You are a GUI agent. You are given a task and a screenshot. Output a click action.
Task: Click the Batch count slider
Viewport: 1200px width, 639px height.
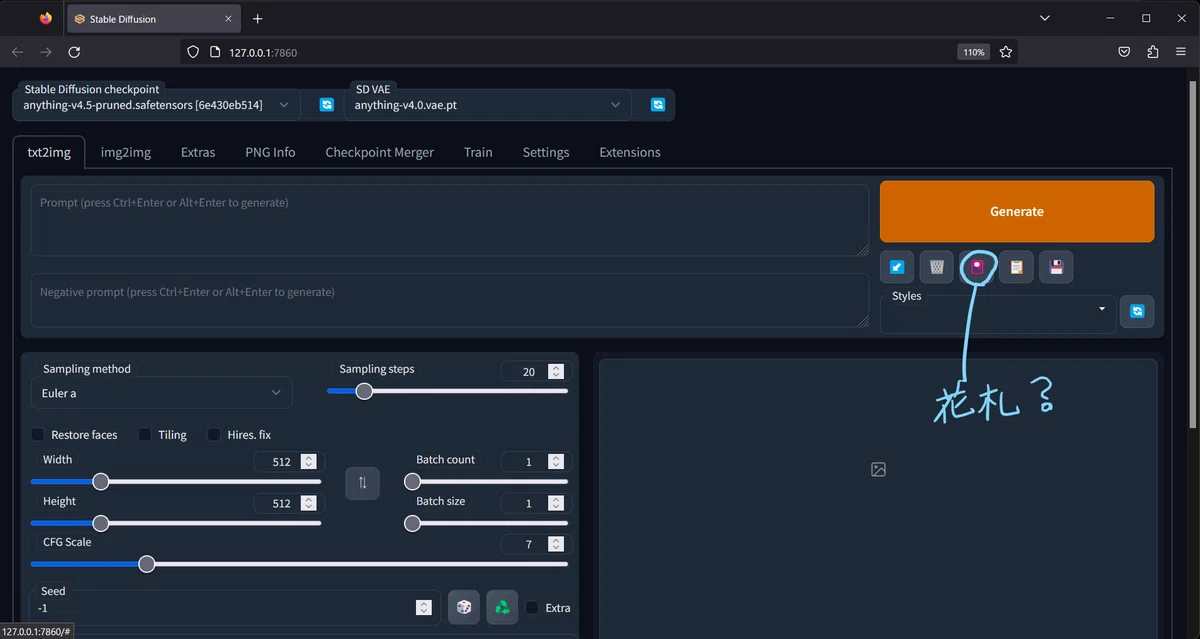click(x=486, y=481)
